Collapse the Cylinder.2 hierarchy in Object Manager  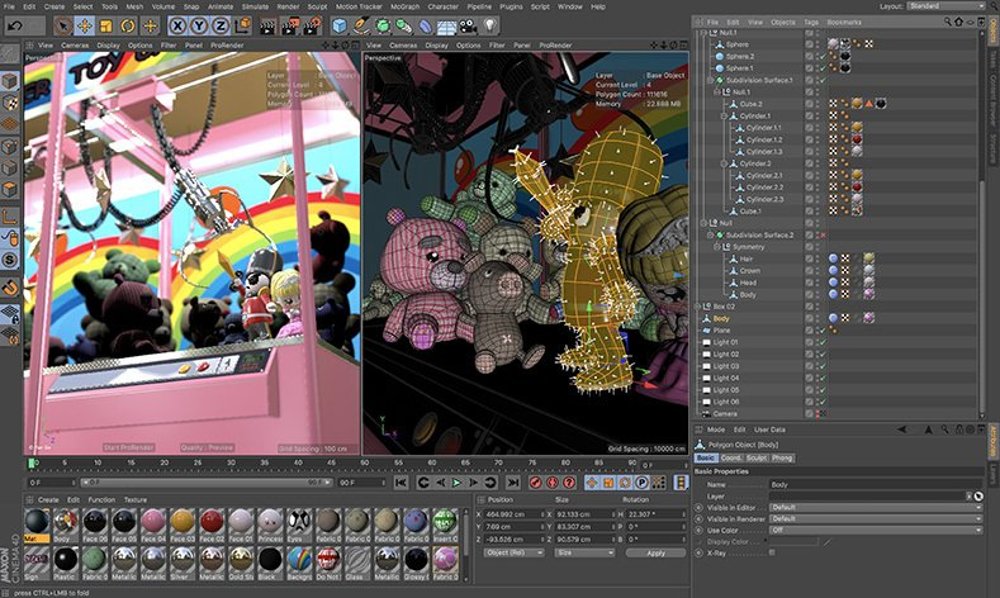click(725, 162)
